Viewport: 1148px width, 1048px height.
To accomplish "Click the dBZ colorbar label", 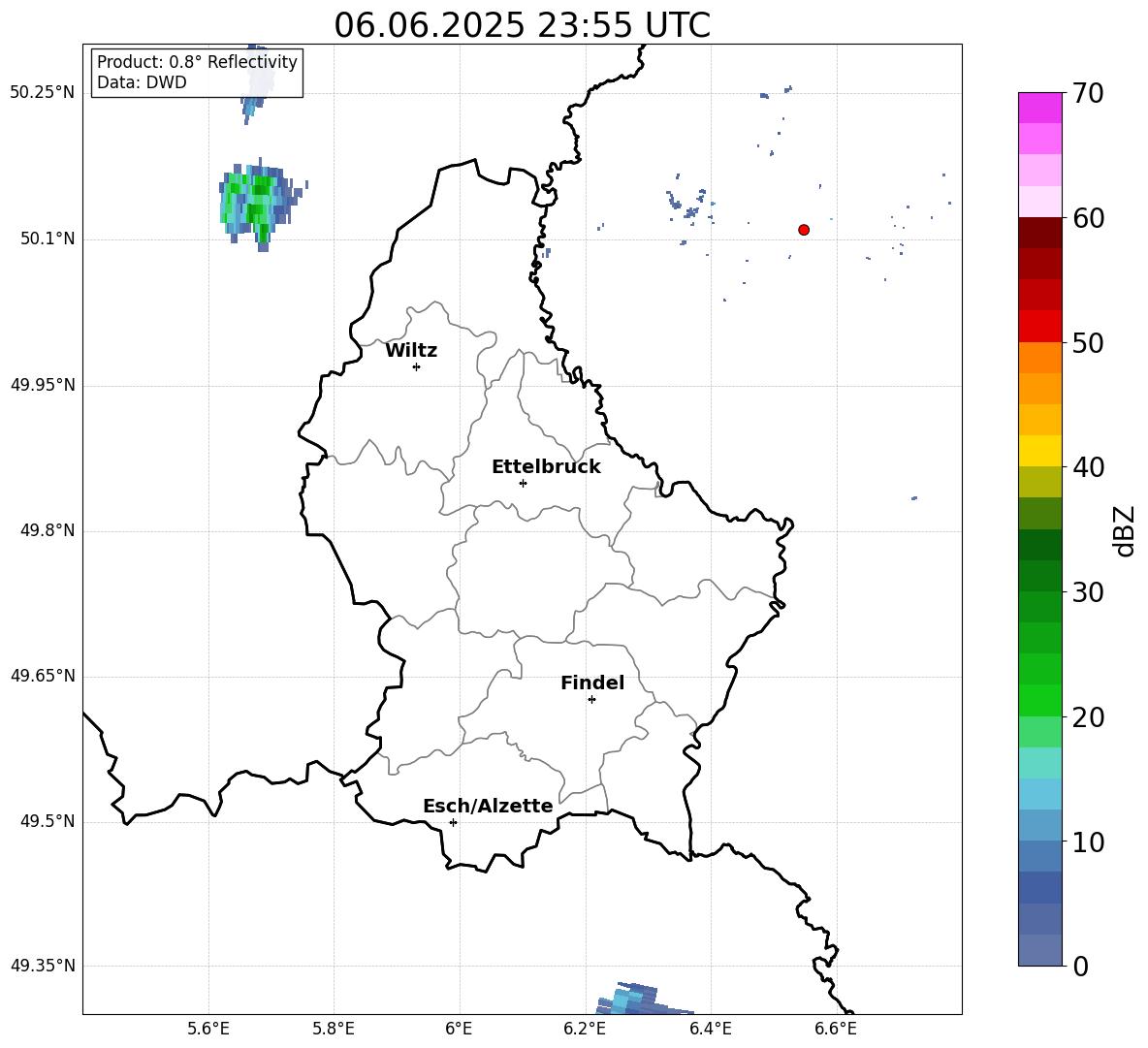I will coord(1124,531).
